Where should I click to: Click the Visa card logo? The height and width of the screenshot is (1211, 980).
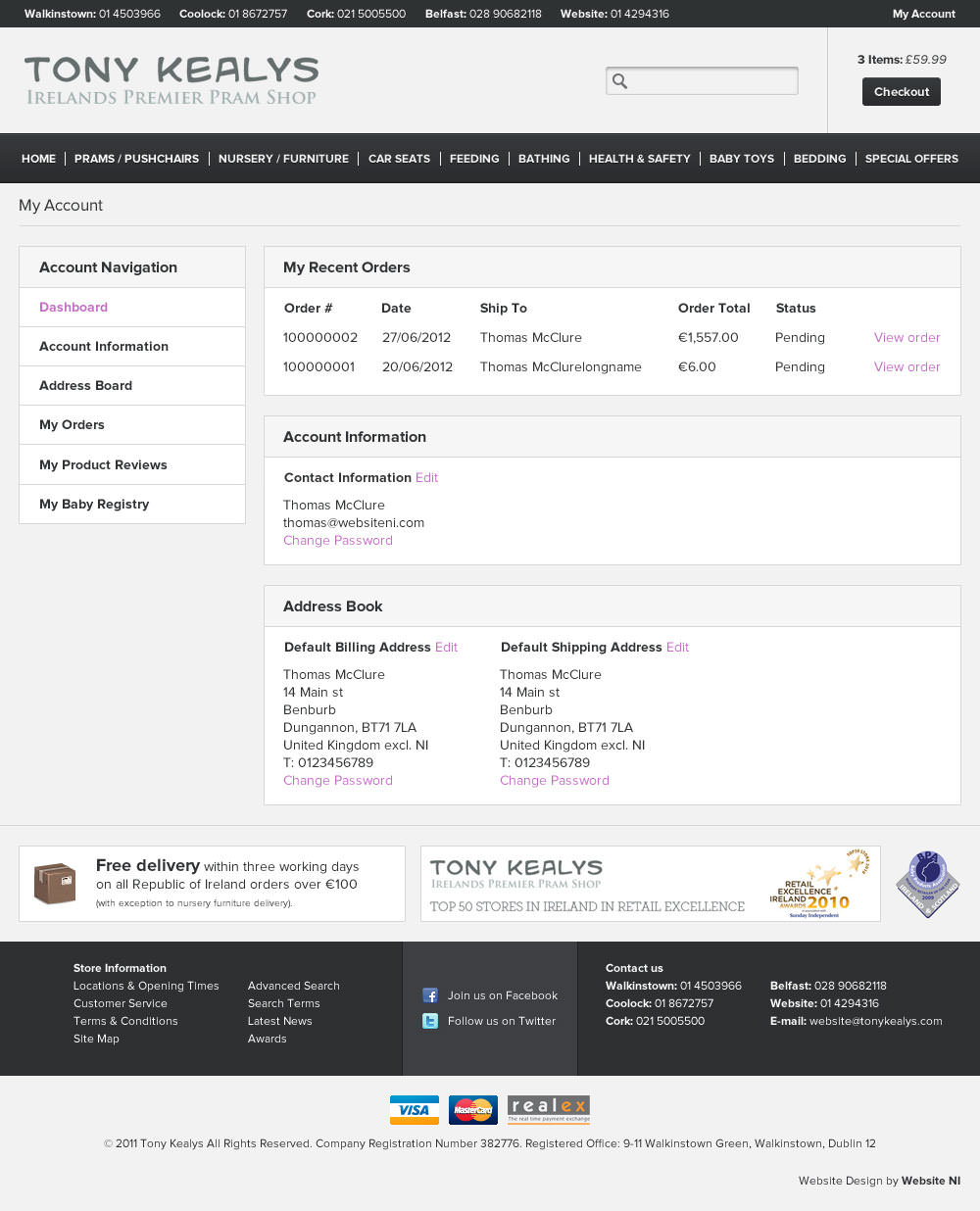(415, 1110)
